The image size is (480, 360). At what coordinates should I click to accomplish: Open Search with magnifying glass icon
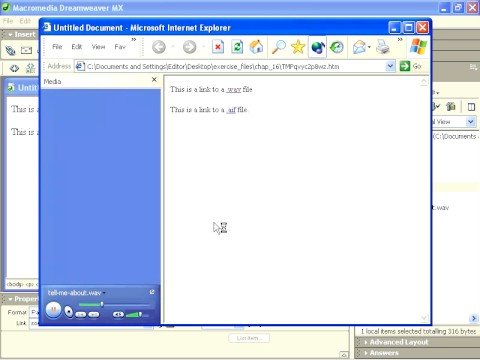pos(279,47)
